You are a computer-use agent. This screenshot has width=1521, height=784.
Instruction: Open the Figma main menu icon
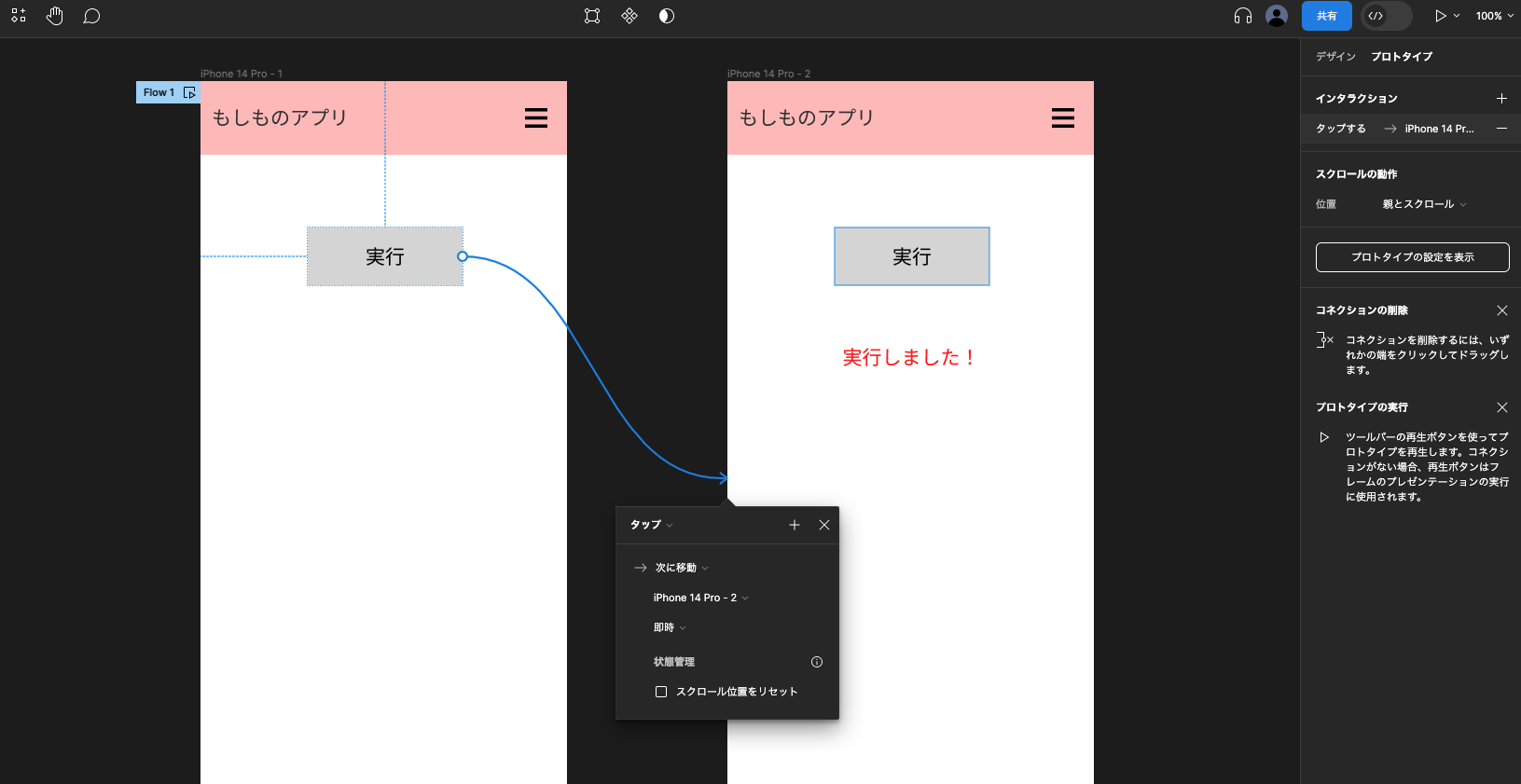pos(19,16)
